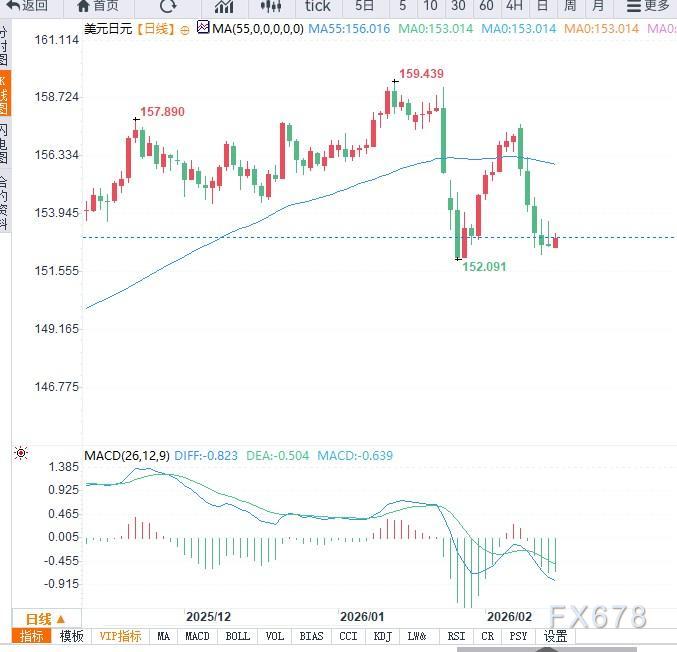Click the sun icon beside MACD panel
Screen dimensions: 677x652
(x=20, y=454)
